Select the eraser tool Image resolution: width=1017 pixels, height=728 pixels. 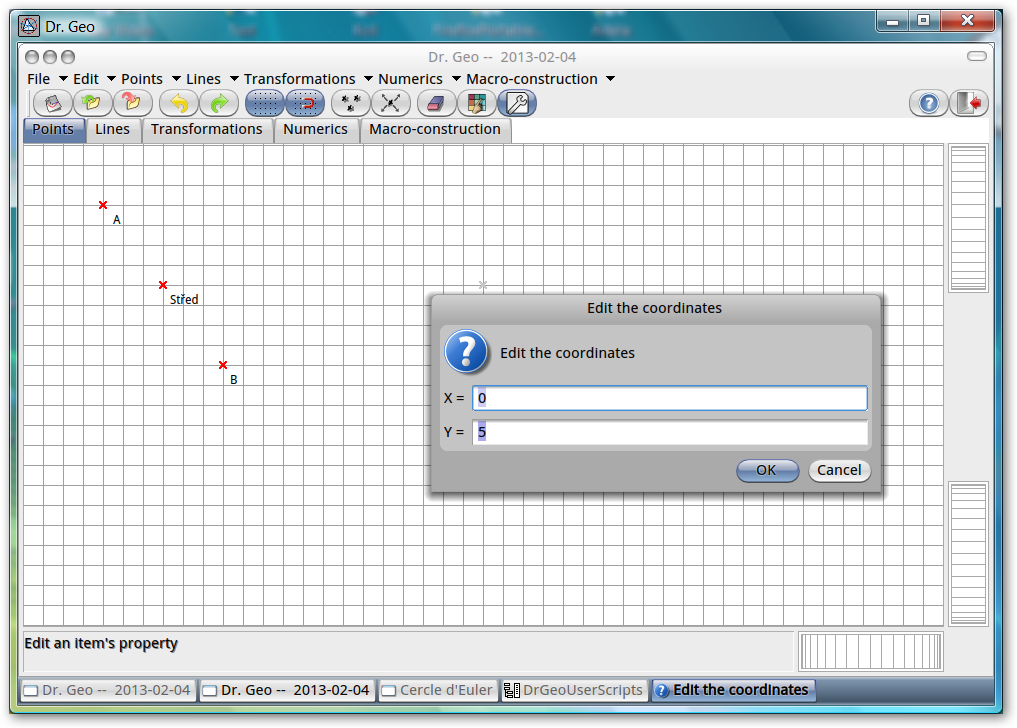437,103
